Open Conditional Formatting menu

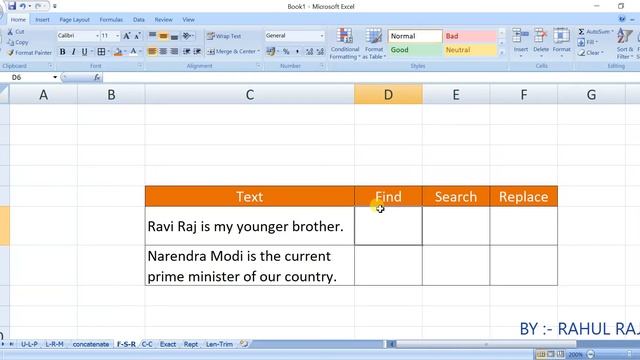pos(345,44)
